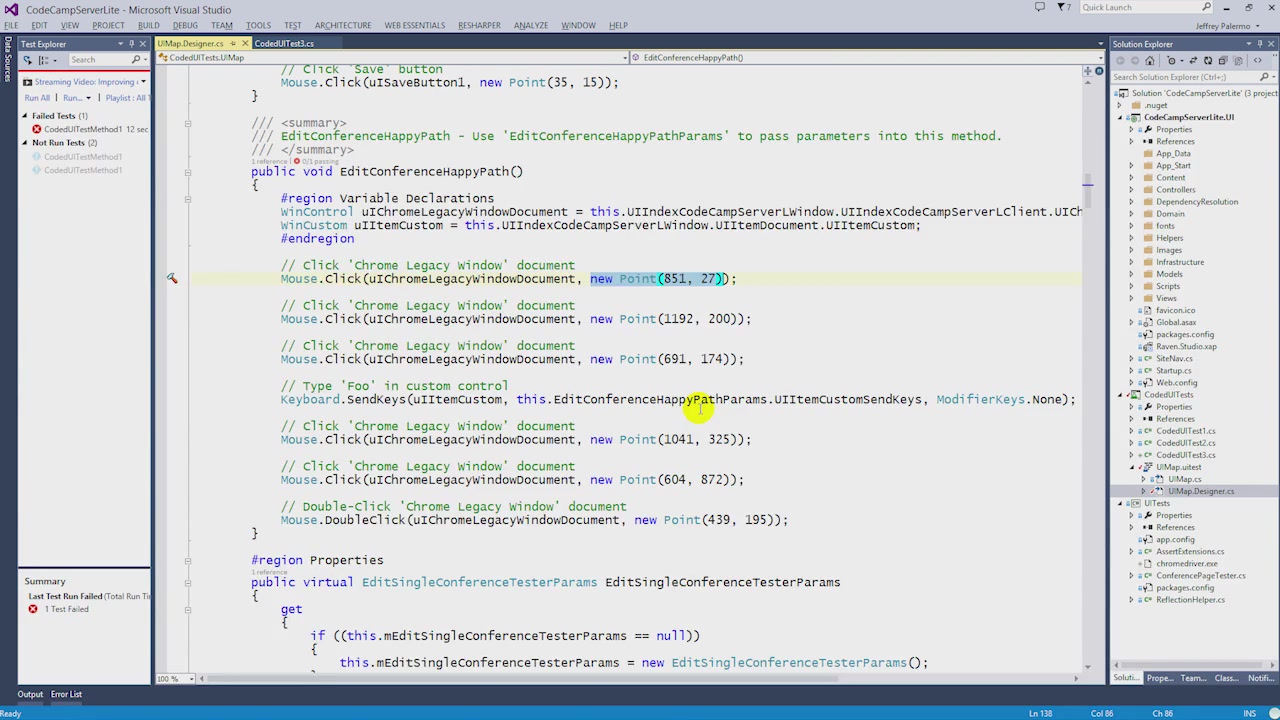Open the ARCHITECTURE menu
This screenshot has height=720, width=1280.
click(x=343, y=26)
